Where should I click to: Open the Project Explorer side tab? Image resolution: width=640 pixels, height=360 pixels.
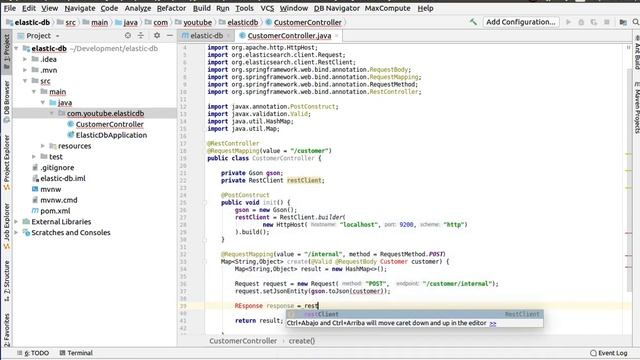(x=6, y=162)
